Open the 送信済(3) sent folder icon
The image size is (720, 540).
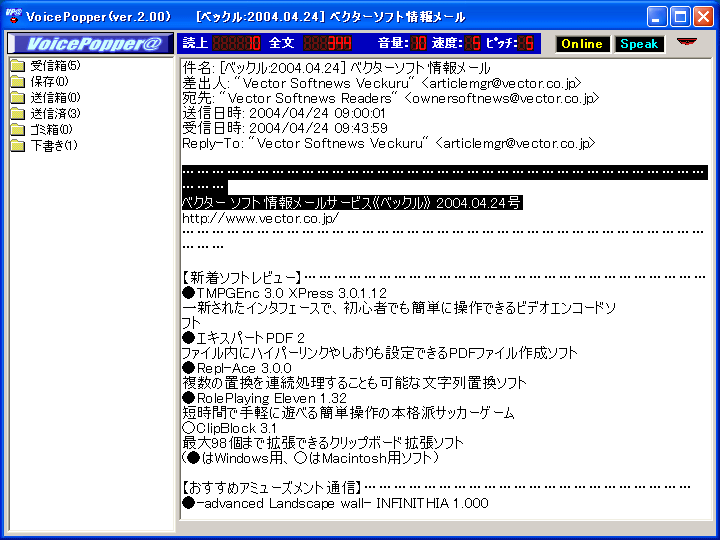(x=18, y=113)
